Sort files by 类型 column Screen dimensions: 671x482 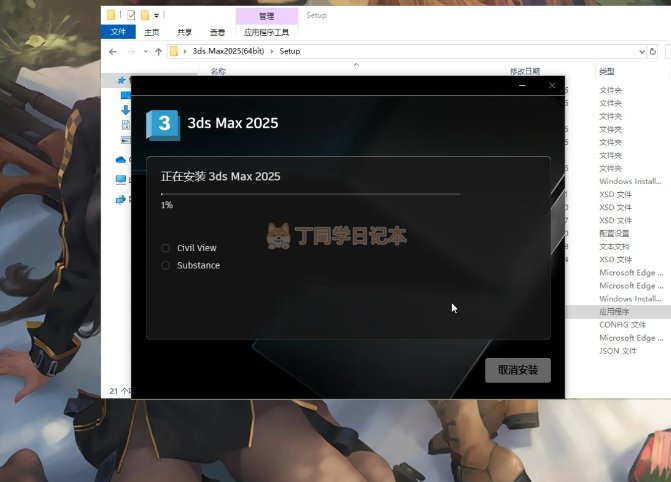(x=607, y=71)
